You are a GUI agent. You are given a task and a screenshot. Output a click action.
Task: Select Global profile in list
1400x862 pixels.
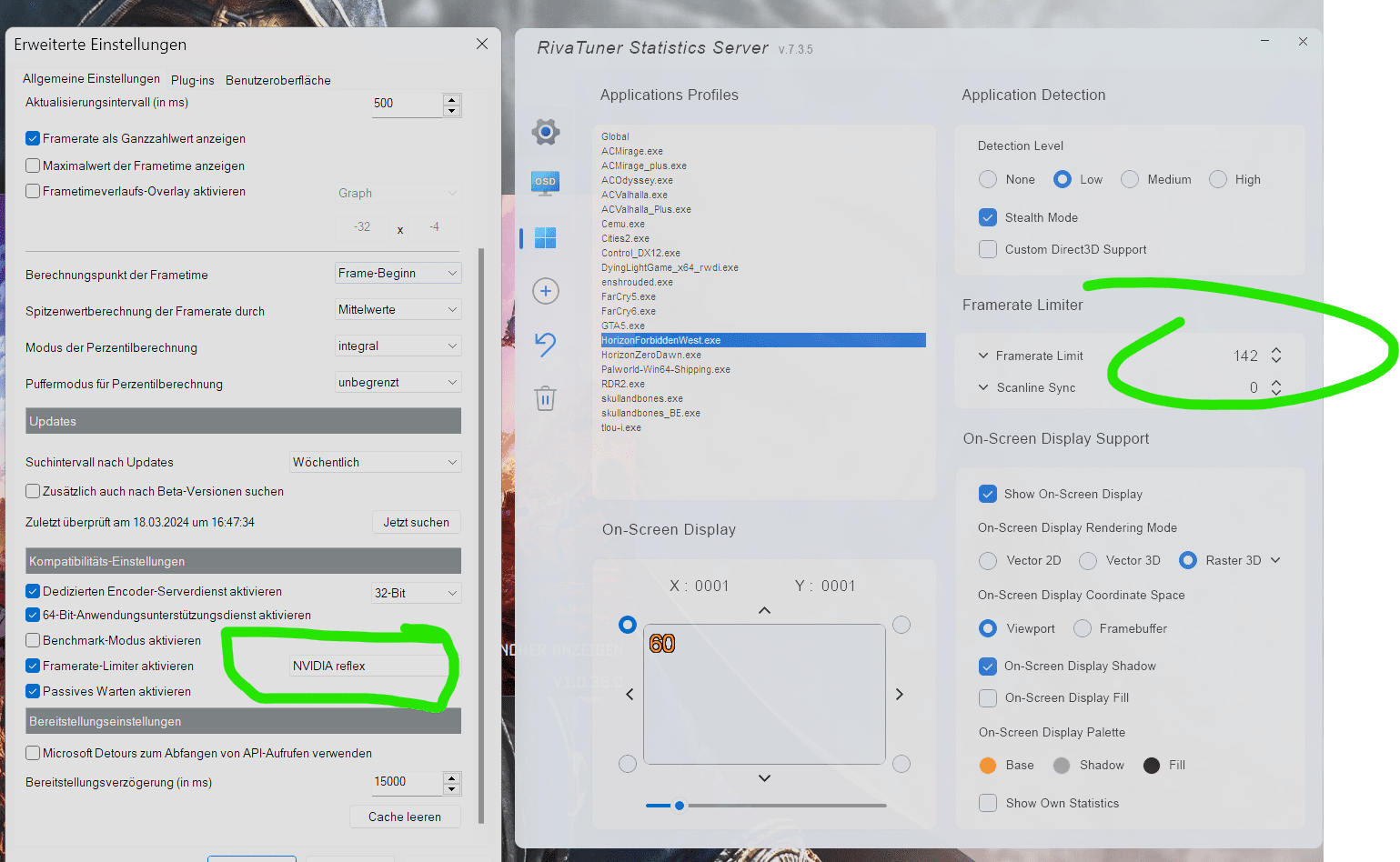pos(615,136)
